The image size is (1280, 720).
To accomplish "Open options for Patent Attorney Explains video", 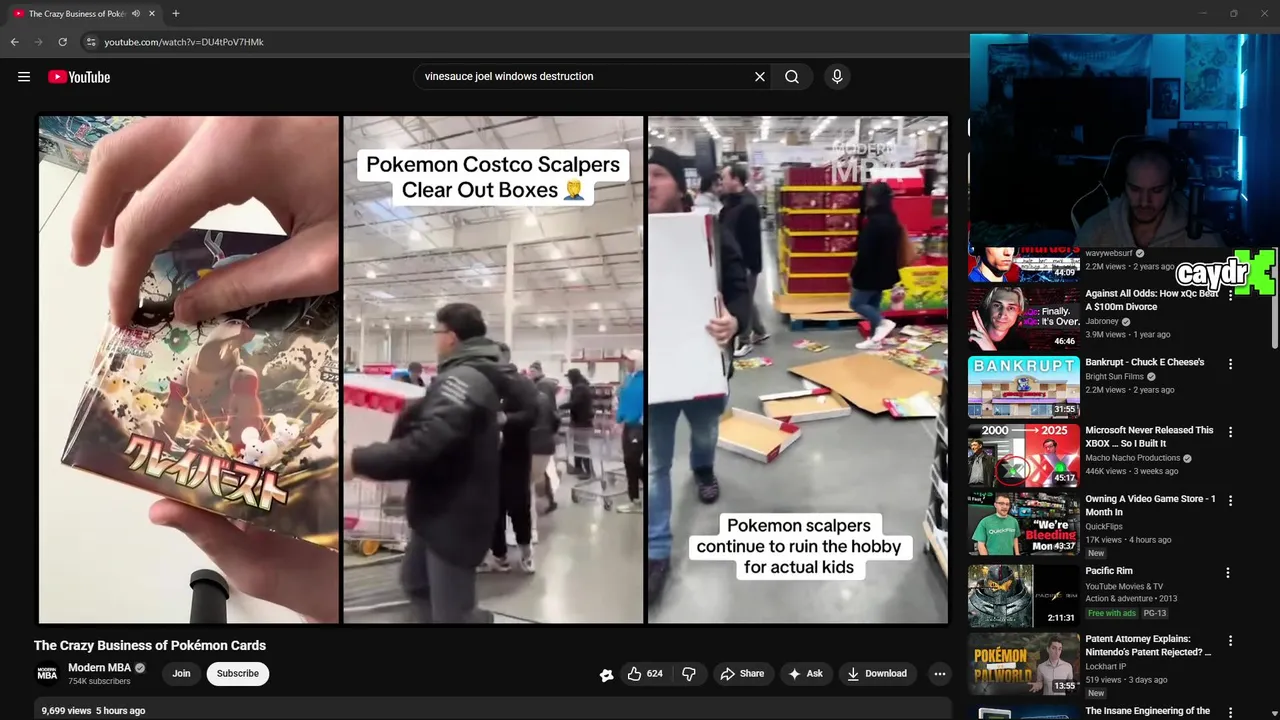I will [x=1230, y=641].
